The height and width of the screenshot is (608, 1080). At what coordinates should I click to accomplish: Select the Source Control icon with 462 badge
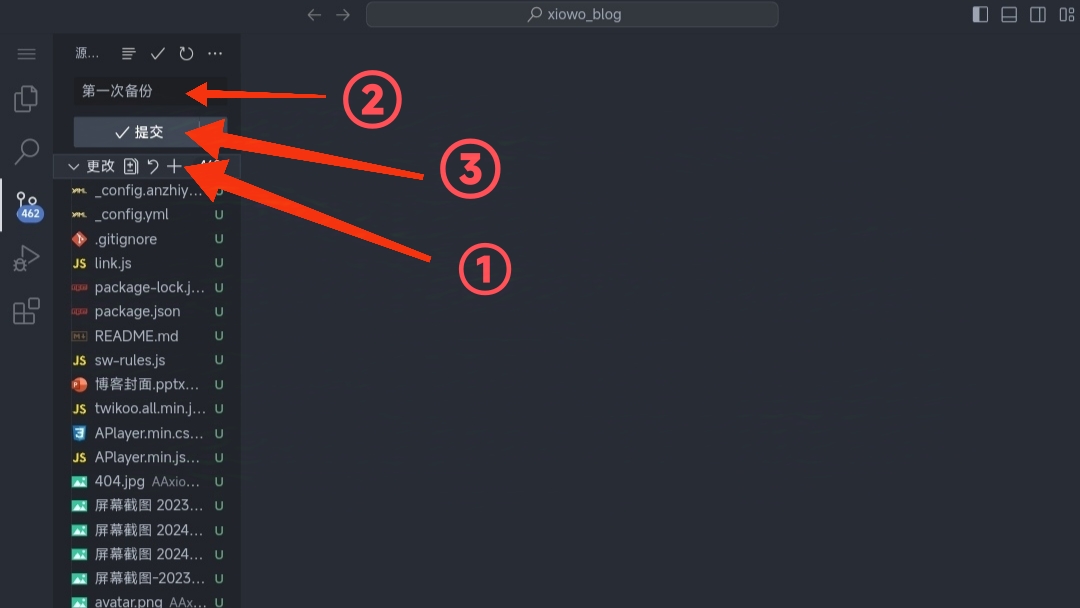29,206
